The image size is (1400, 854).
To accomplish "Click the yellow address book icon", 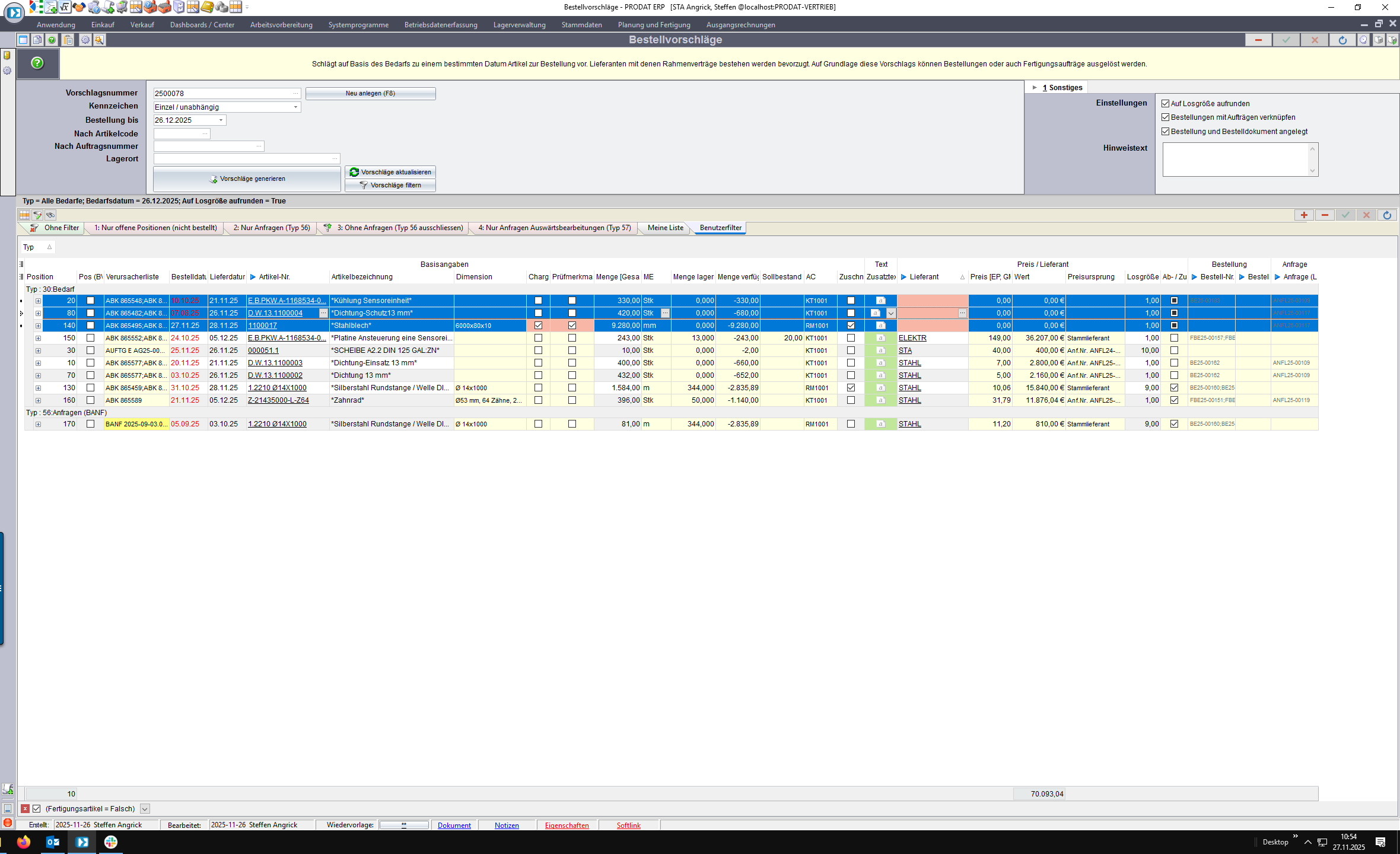I will click(x=207, y=7).
